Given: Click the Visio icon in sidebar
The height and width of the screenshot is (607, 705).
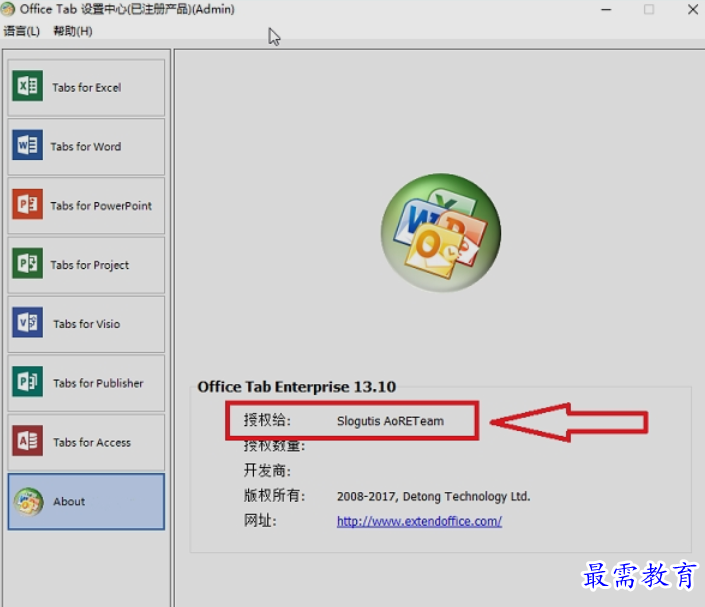Looking at the screenshot, I should coord(27,322).
